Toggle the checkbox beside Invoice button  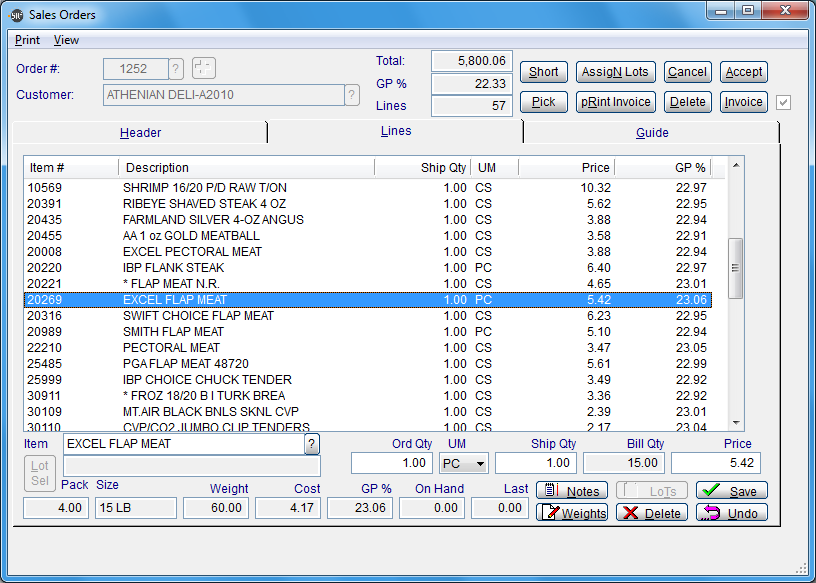point(784,102)
